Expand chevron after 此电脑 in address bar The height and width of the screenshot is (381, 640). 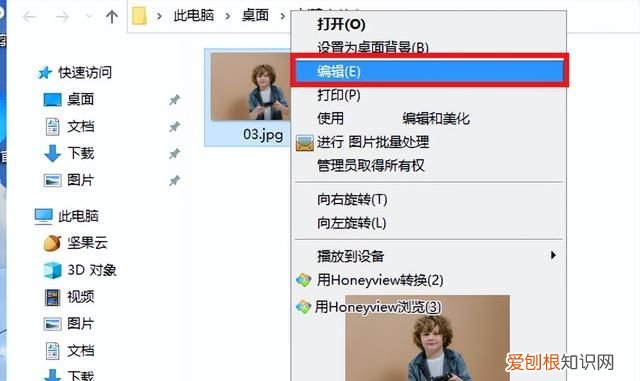(228, 16)
